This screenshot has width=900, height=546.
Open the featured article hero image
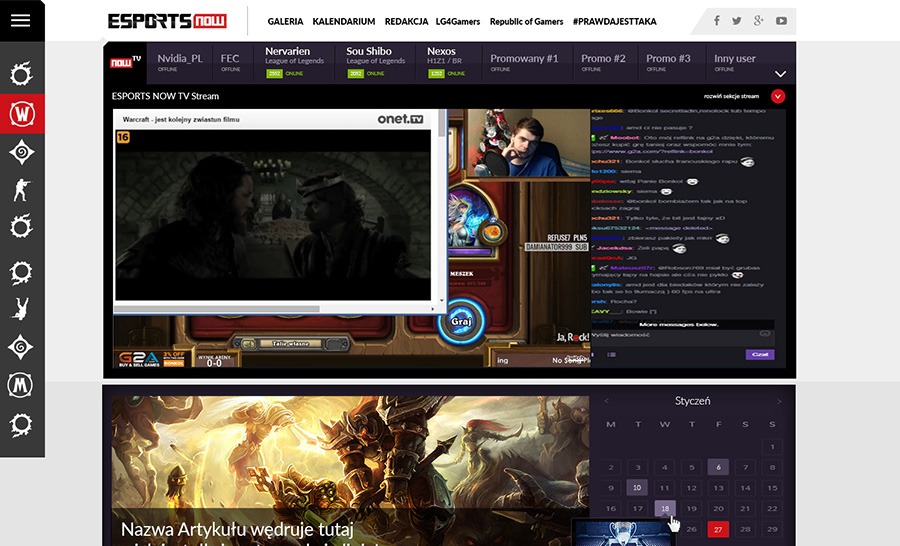coord(351,471)
